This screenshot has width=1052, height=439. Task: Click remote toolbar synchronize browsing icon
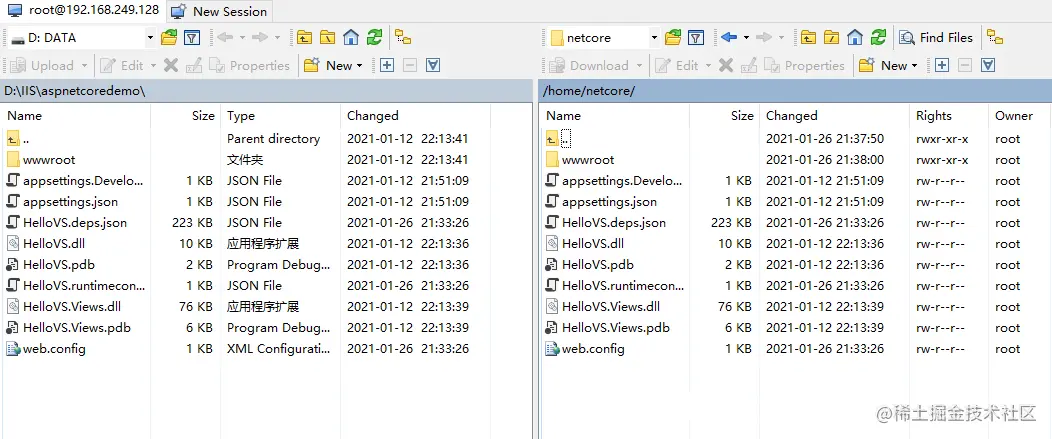pyautogui.click(x=995, y=38)
